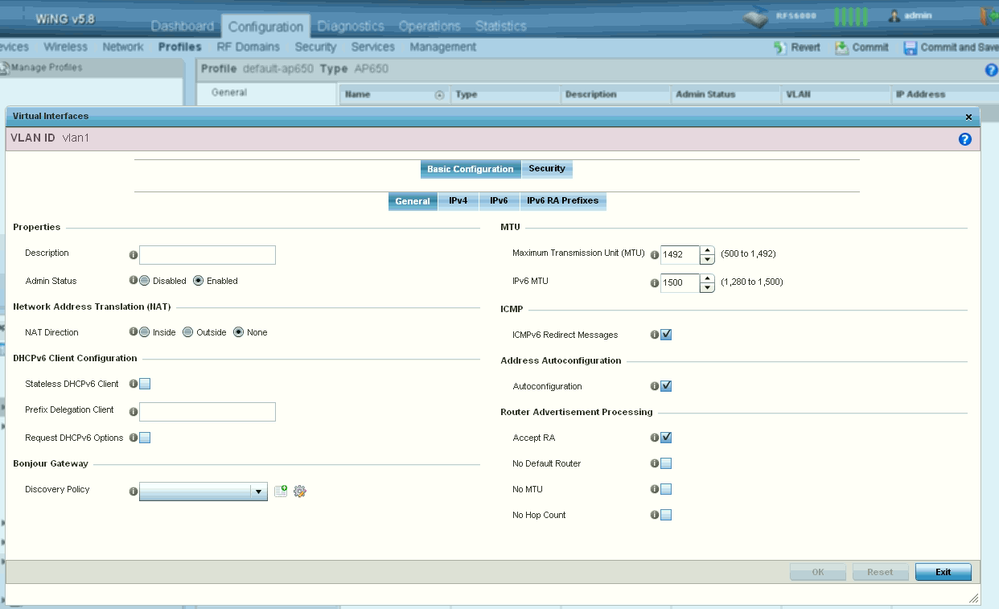Check the No Default Router checkbox
Image resolution: width=999 pixels, height=609 pixels.
click(x=666, y=464)
